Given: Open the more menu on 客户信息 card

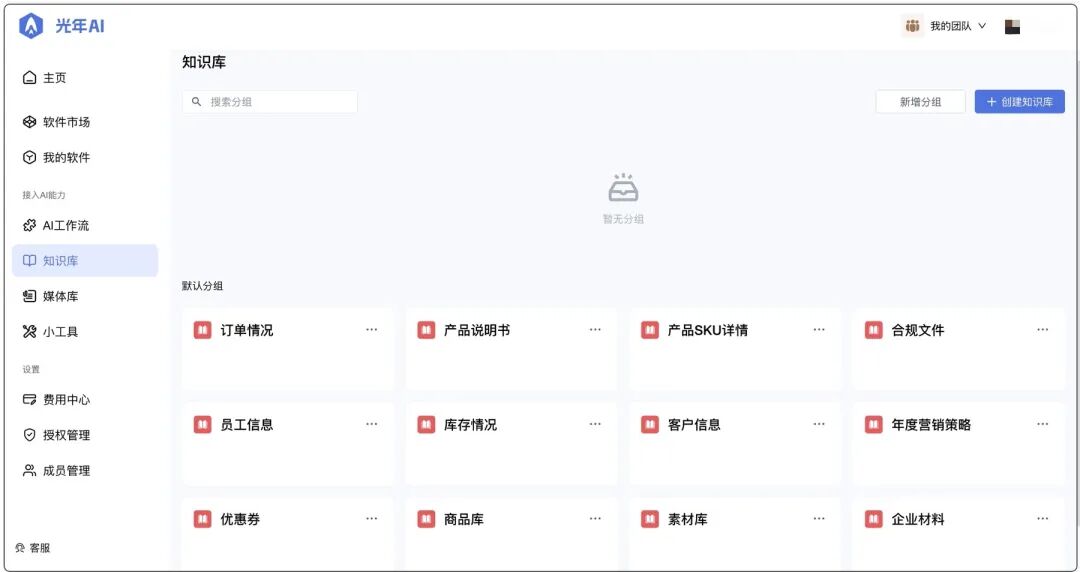Looking at the screenshot, I should (819, 424).
